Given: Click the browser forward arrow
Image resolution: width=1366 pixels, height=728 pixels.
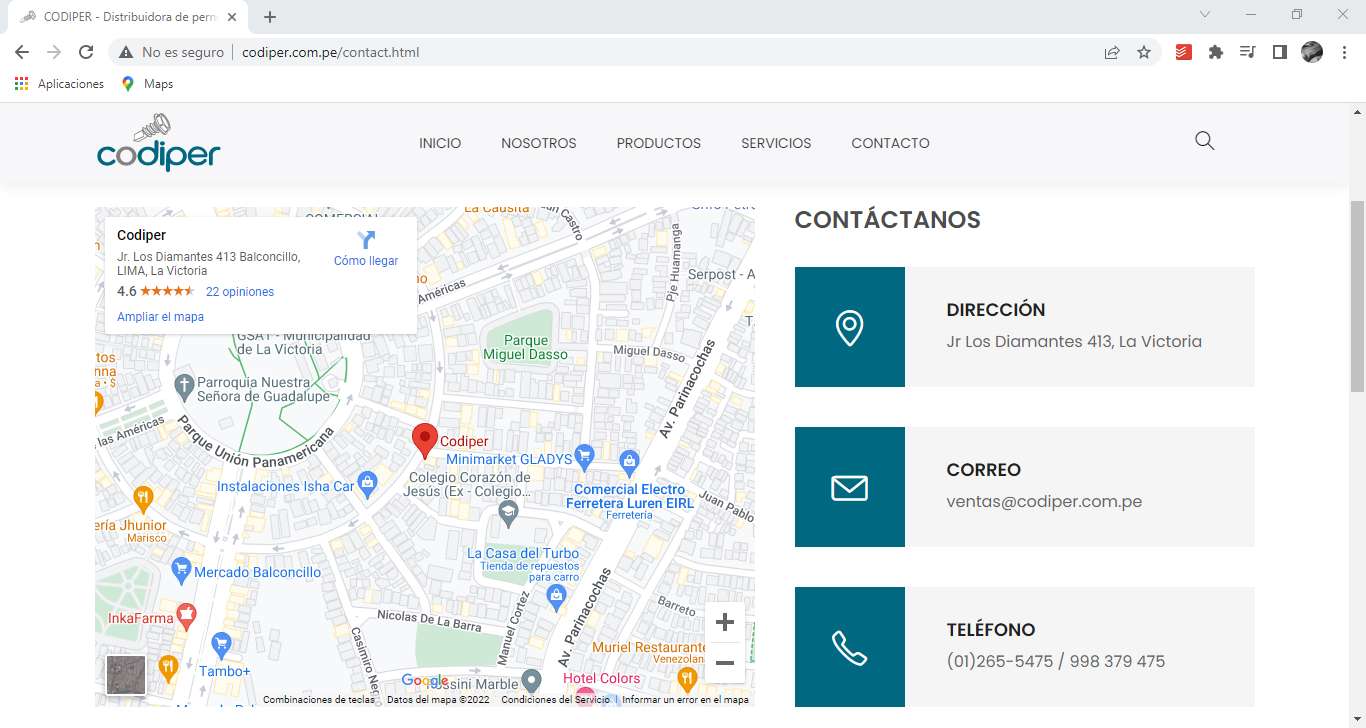Looking at the screenshot, I should click(54, 52).
